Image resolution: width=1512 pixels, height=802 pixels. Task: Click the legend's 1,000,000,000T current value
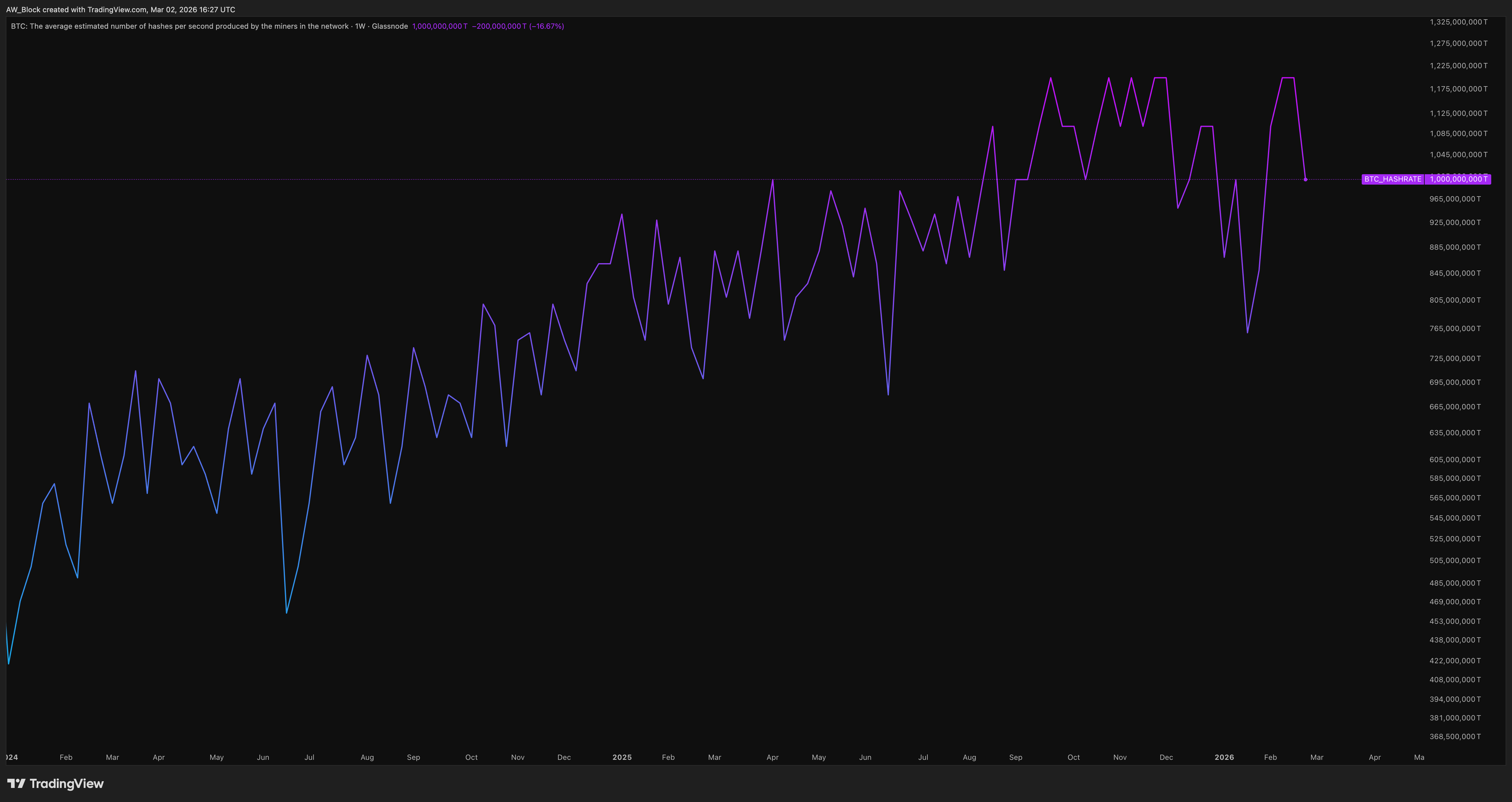(440, 26)
